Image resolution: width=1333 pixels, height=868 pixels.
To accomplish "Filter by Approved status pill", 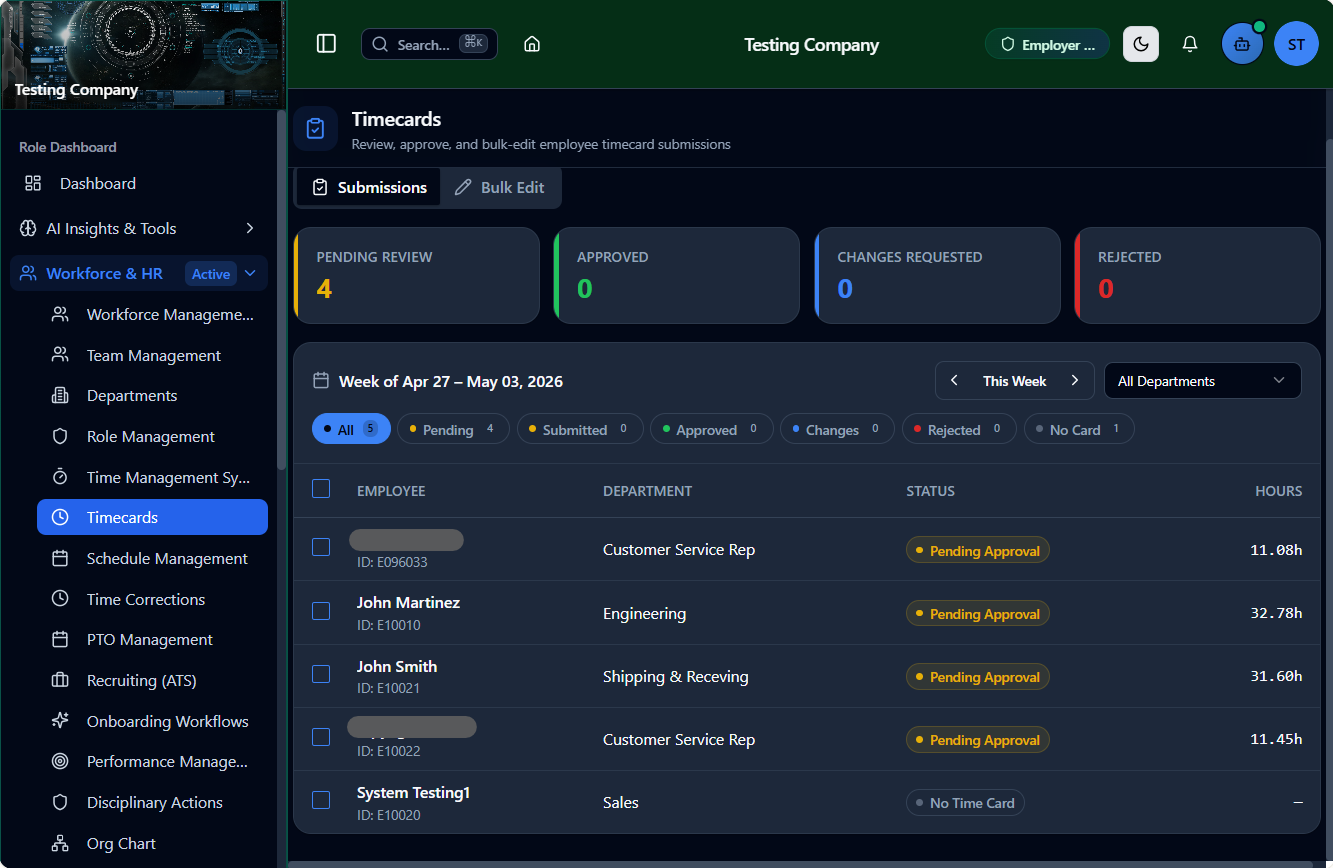I will click(x=711, y=429).
